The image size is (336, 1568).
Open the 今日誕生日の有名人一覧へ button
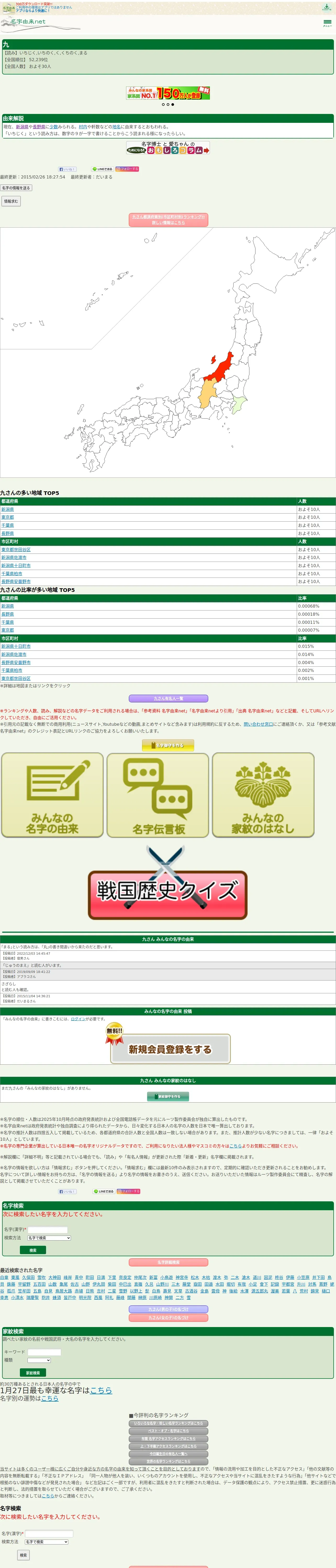click(168, 1454)
